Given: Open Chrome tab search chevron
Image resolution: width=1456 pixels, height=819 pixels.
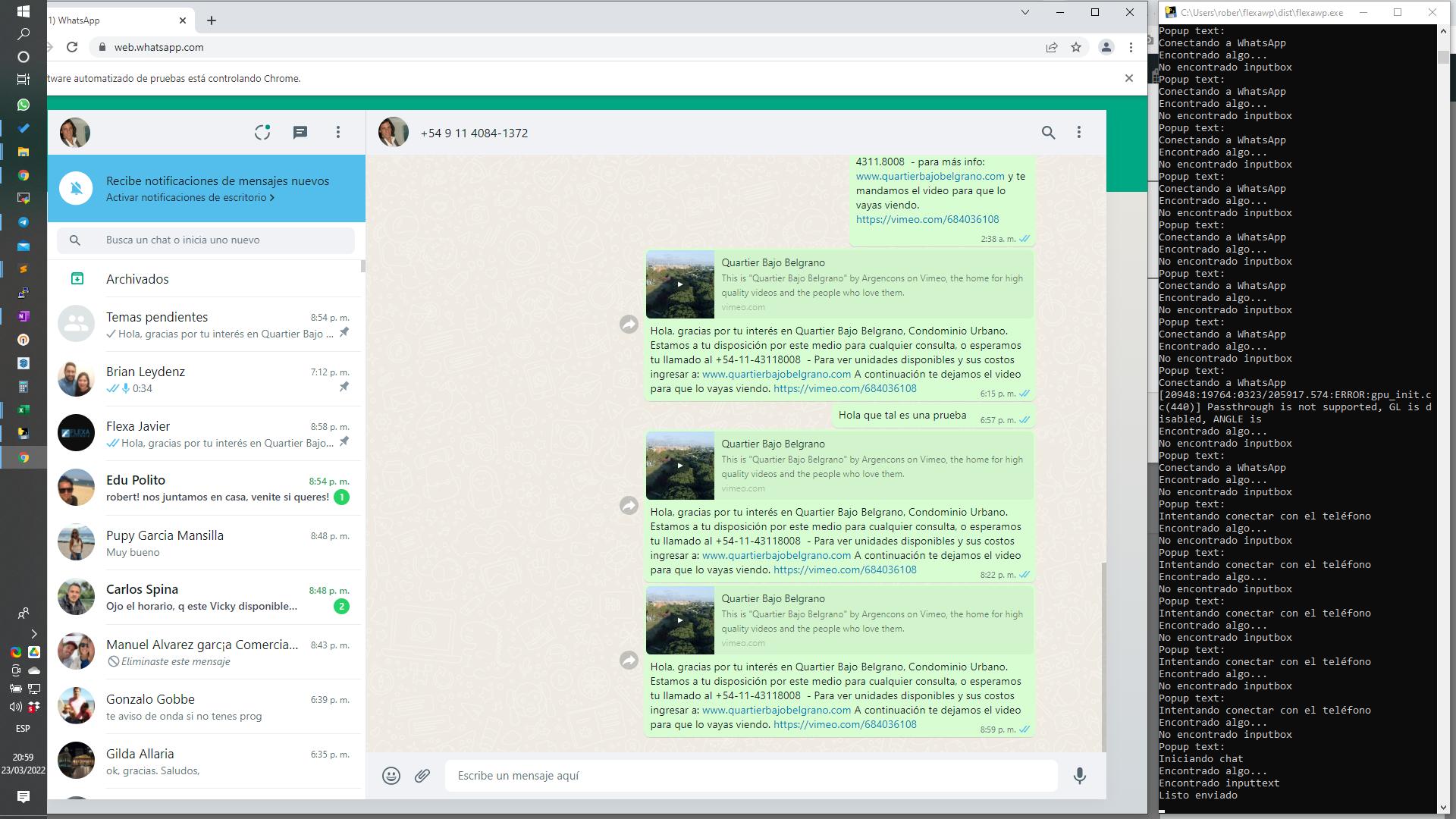Looking at the screenshot, I should (1025, 12).
